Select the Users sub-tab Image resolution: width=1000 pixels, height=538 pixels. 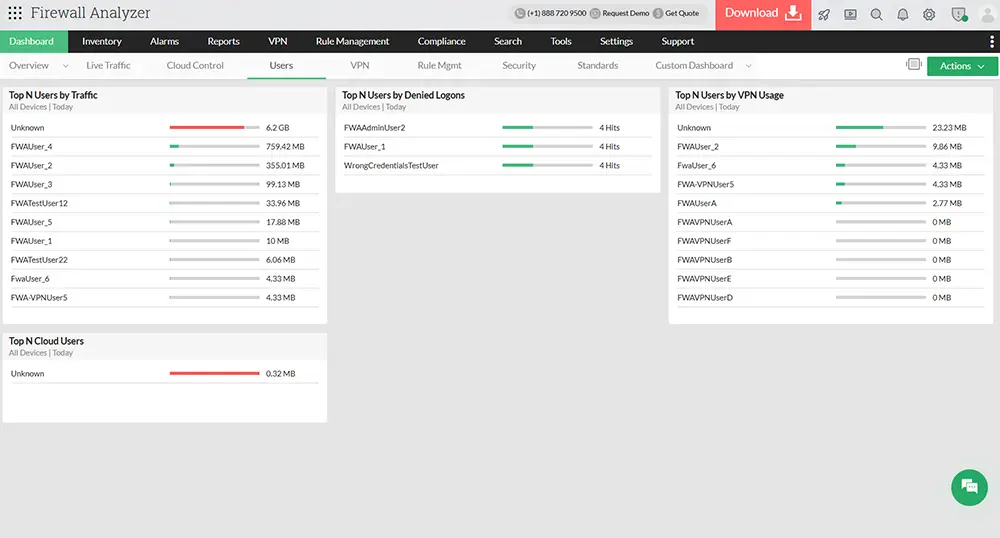[281, 66]
